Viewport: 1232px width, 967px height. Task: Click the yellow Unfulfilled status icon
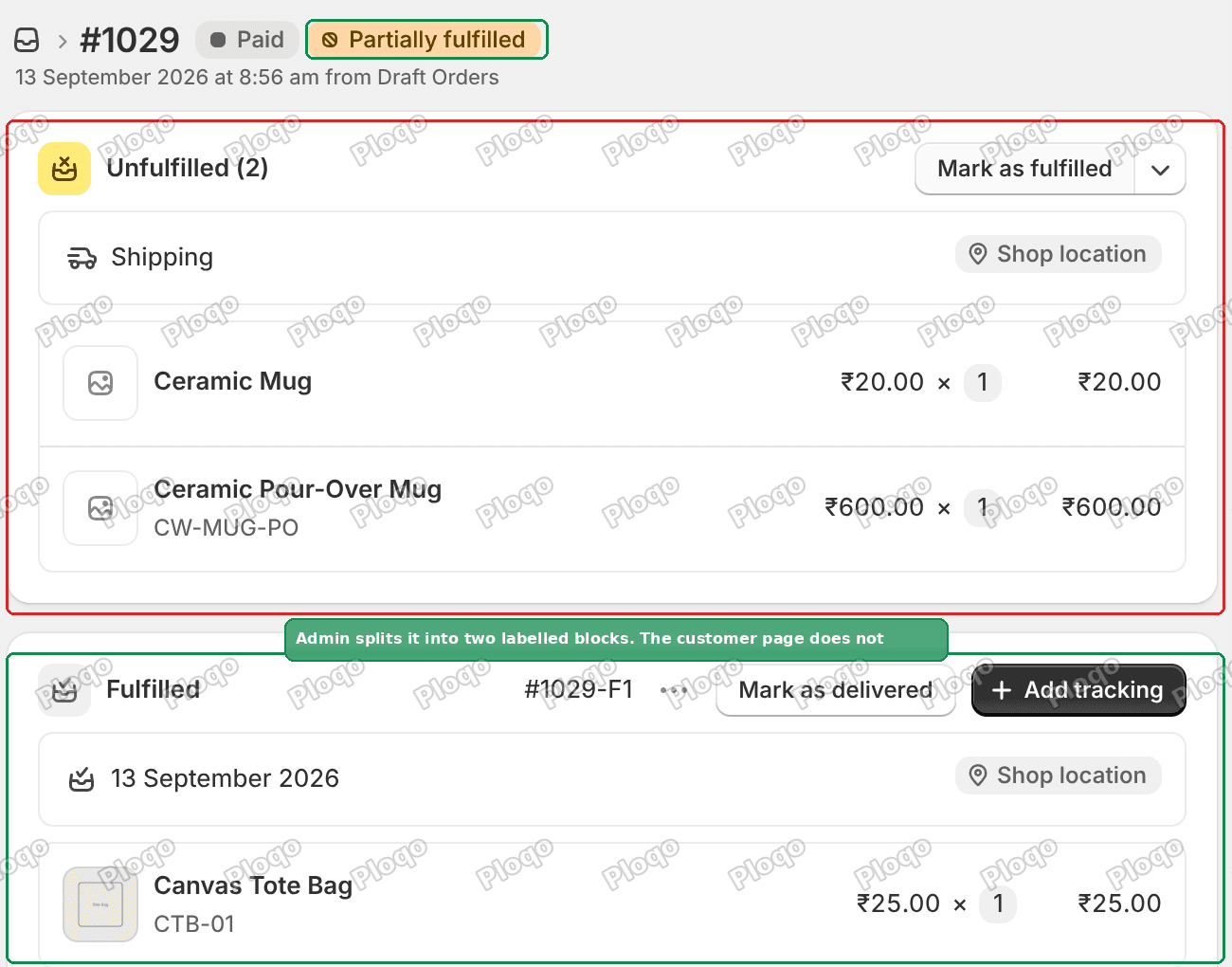tap(64, 169)
